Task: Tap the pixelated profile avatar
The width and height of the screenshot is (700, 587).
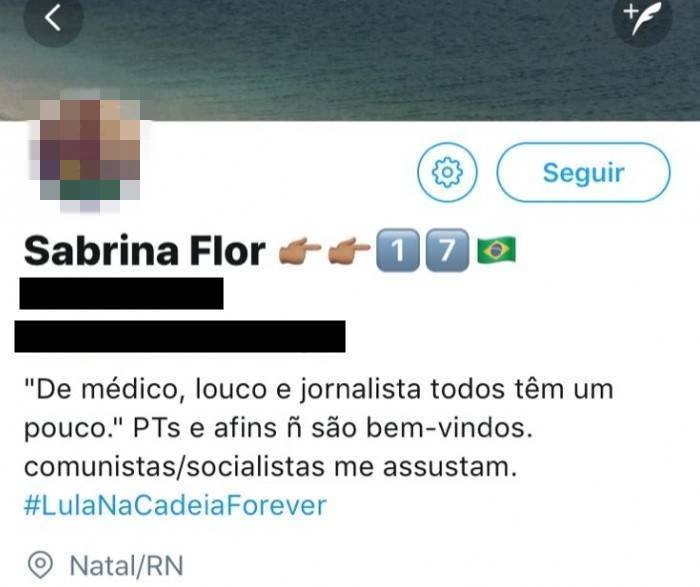Action: [x=89, y=150]
